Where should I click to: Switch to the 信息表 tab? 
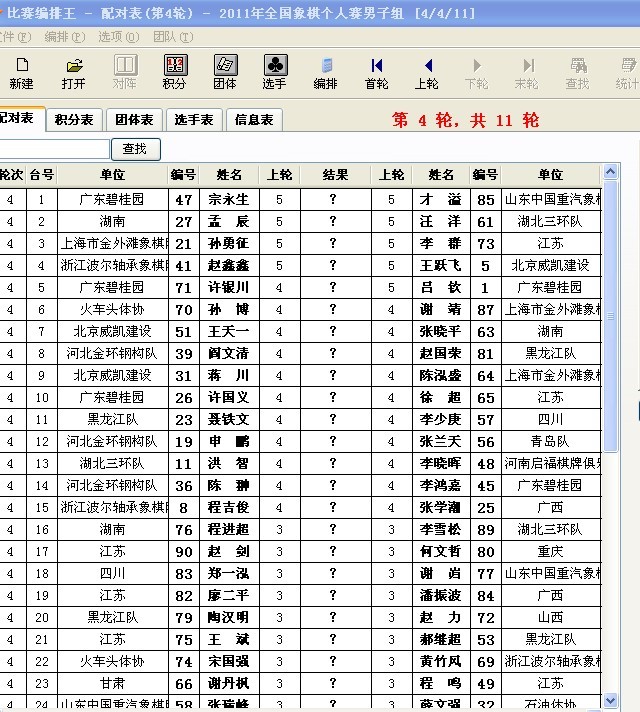click(254, 120)
